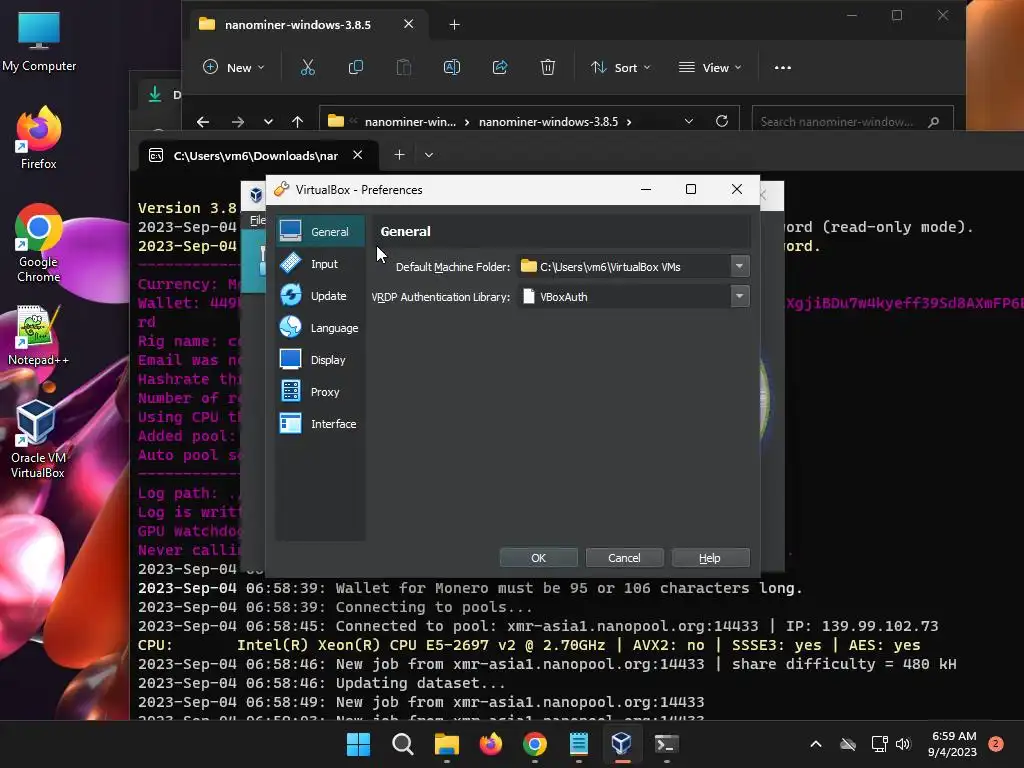Screen dimensions: 1024x768
Task: Click Cut icon in File Explorer toolbar
Action: pos(308,67)
